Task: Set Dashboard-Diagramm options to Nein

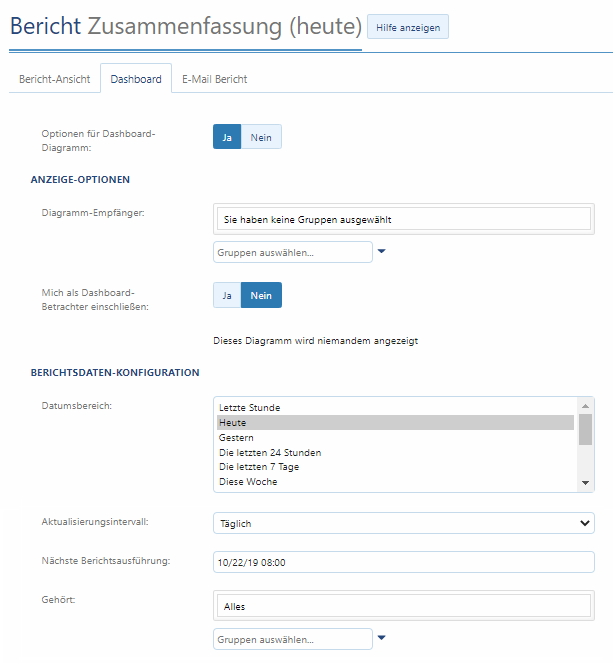Action: point(261,137)
